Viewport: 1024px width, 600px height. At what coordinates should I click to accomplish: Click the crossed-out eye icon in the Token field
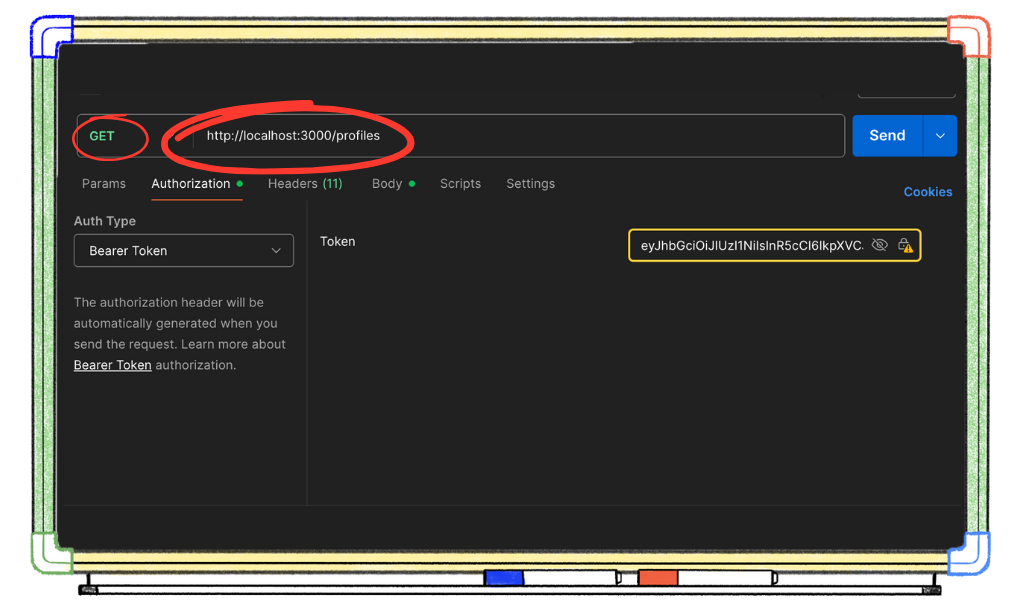(x=879, y=244)
